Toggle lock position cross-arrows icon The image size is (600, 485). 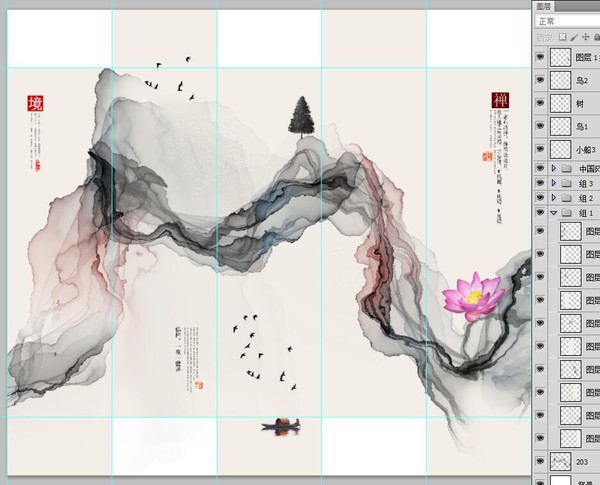(585, 37)
